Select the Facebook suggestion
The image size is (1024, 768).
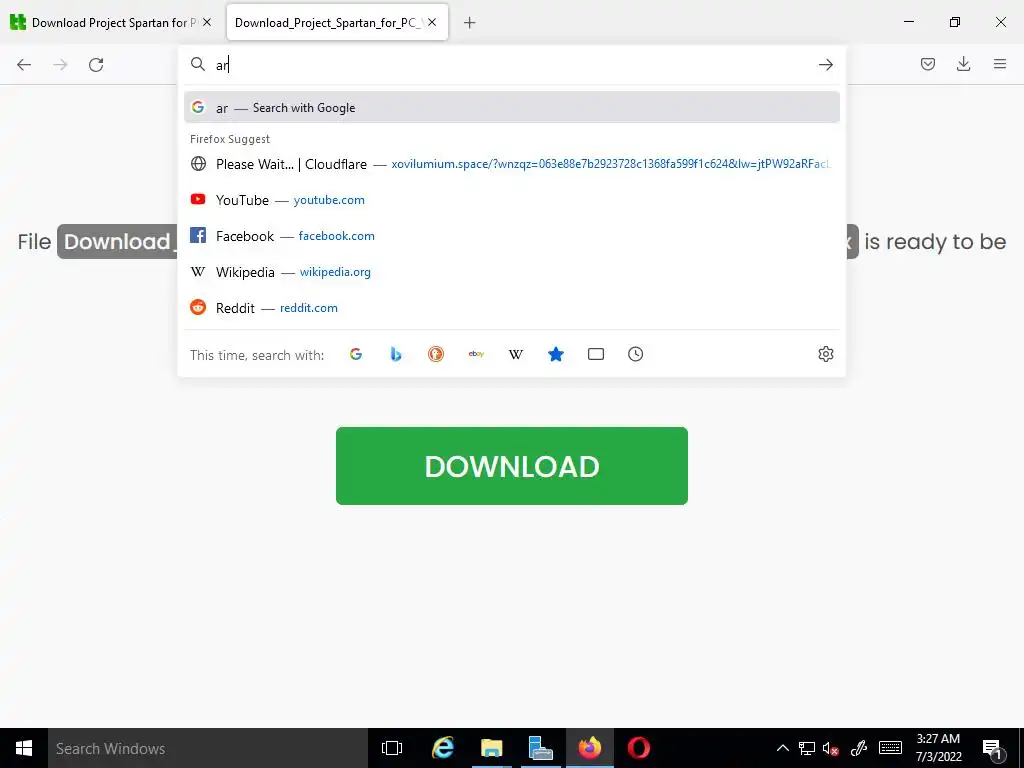pyautogui.click(x=512, y=236)
